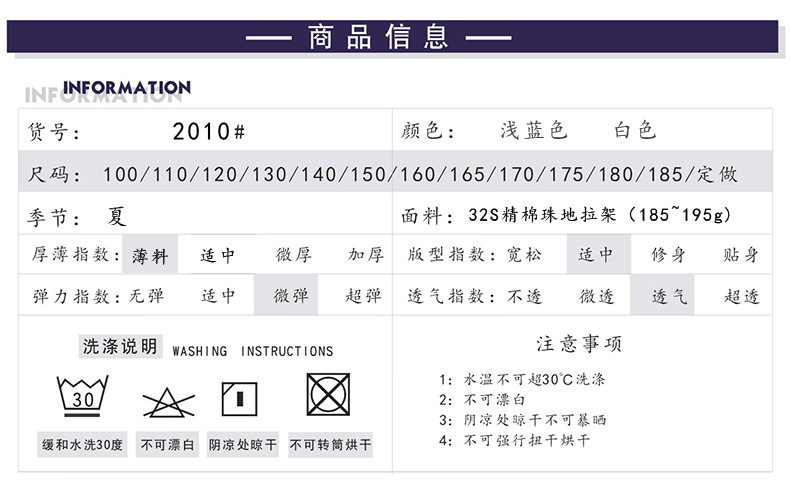Click the 不可转筒烘干 label
Screen dimensions: 790x488
point(331,445)
